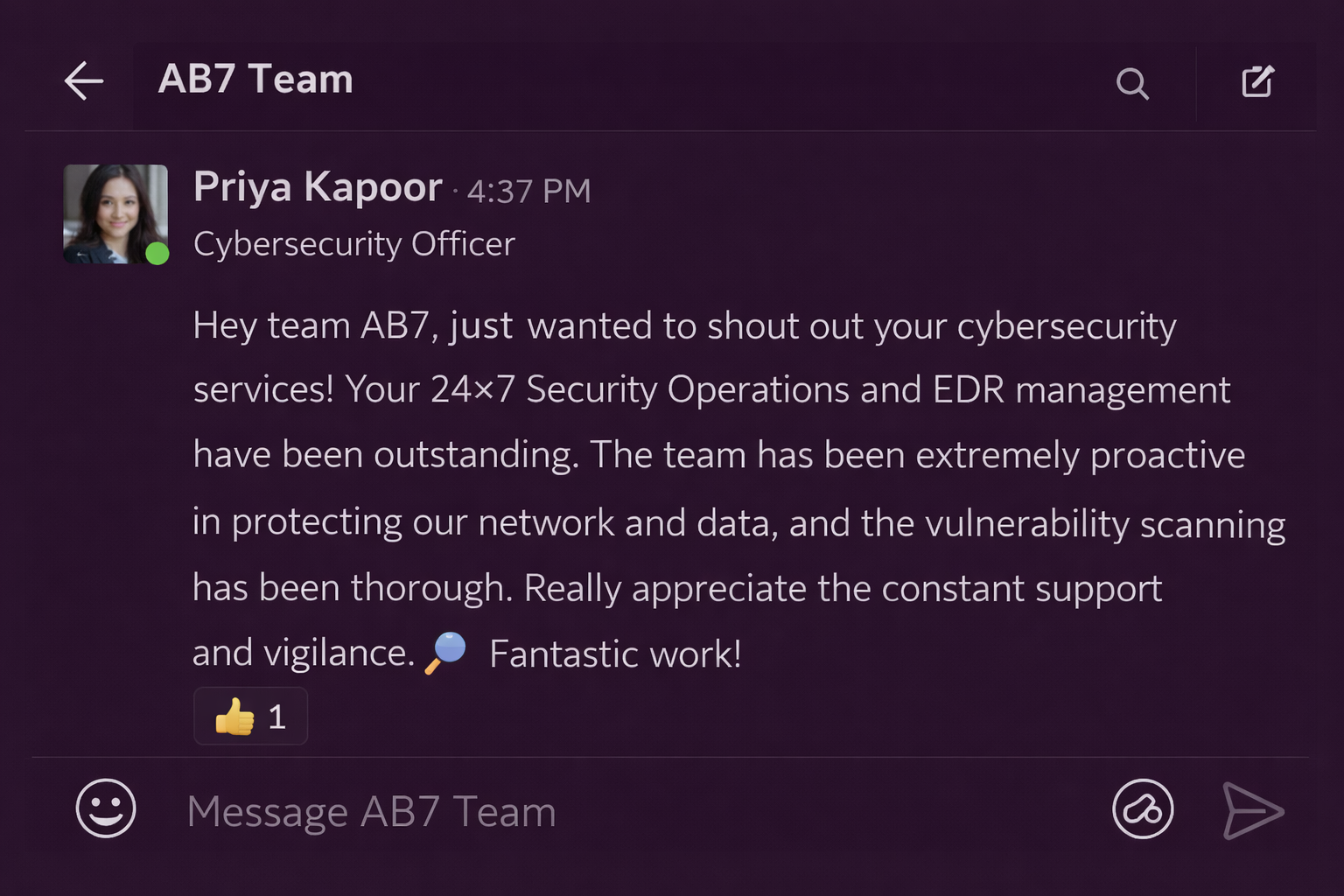Navigate back using the back arrow icon

click(83, 80)
